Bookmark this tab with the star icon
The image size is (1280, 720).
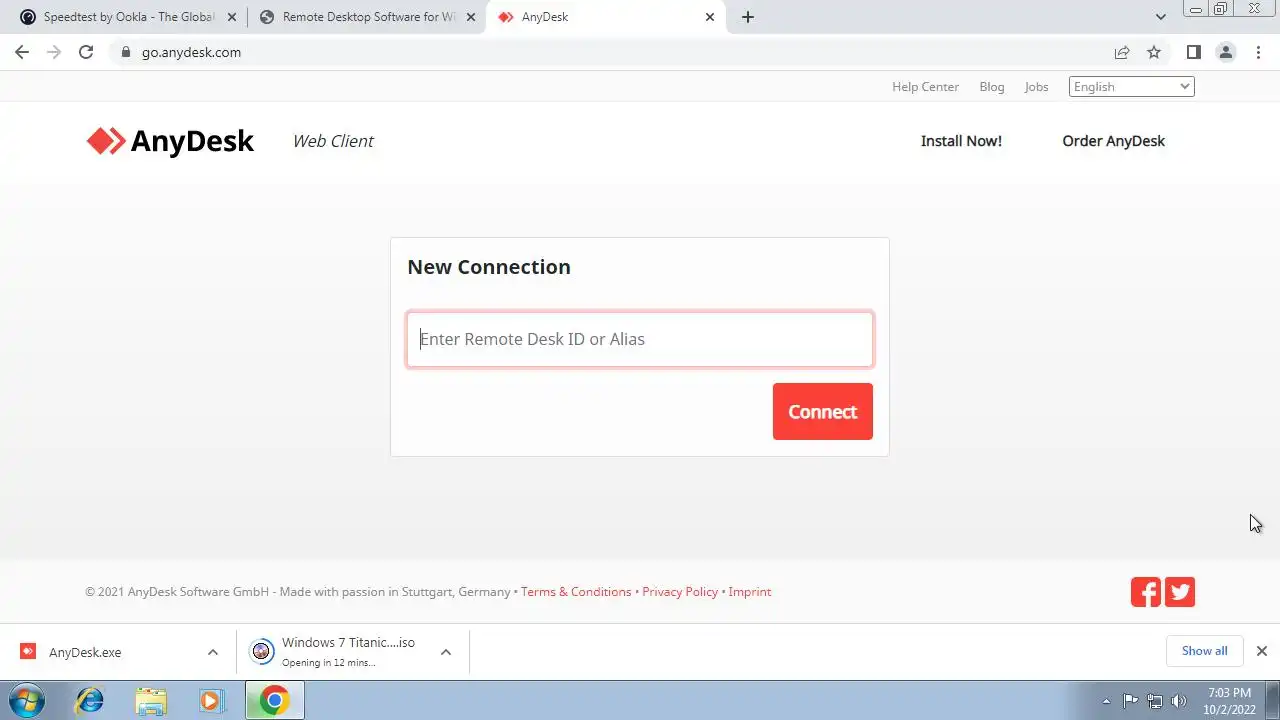pyautogui.click(x=1154, y=52)
